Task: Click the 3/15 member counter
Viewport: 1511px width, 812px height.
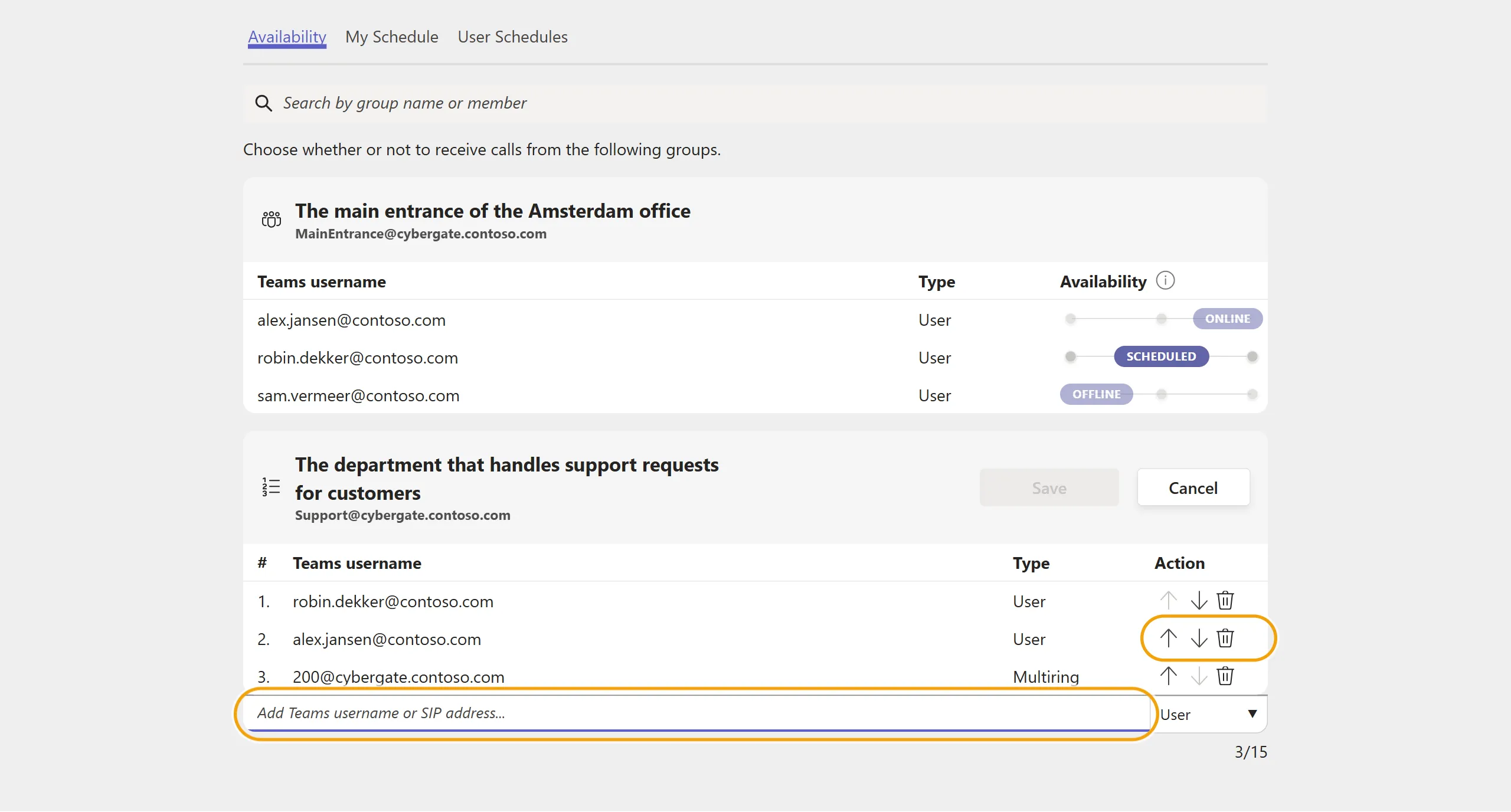Action: click(x=1251, y=752)
